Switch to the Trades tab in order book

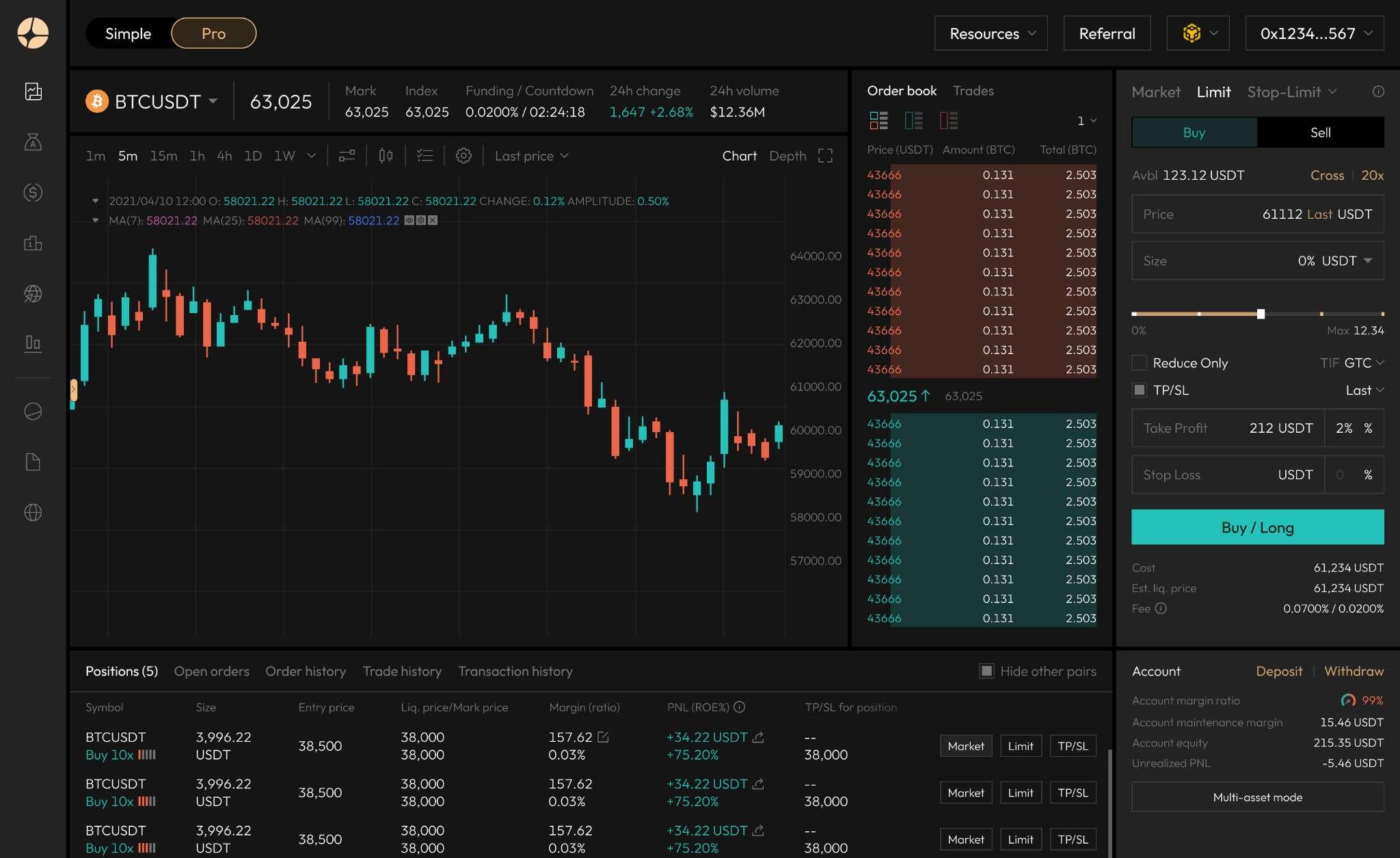click(x=973, y=90)
